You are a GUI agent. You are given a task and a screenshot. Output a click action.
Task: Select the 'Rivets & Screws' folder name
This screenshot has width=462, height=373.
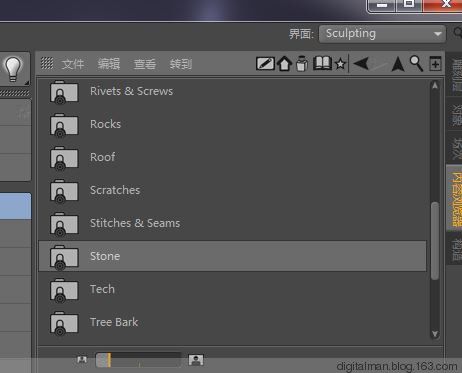pos(131,91)
